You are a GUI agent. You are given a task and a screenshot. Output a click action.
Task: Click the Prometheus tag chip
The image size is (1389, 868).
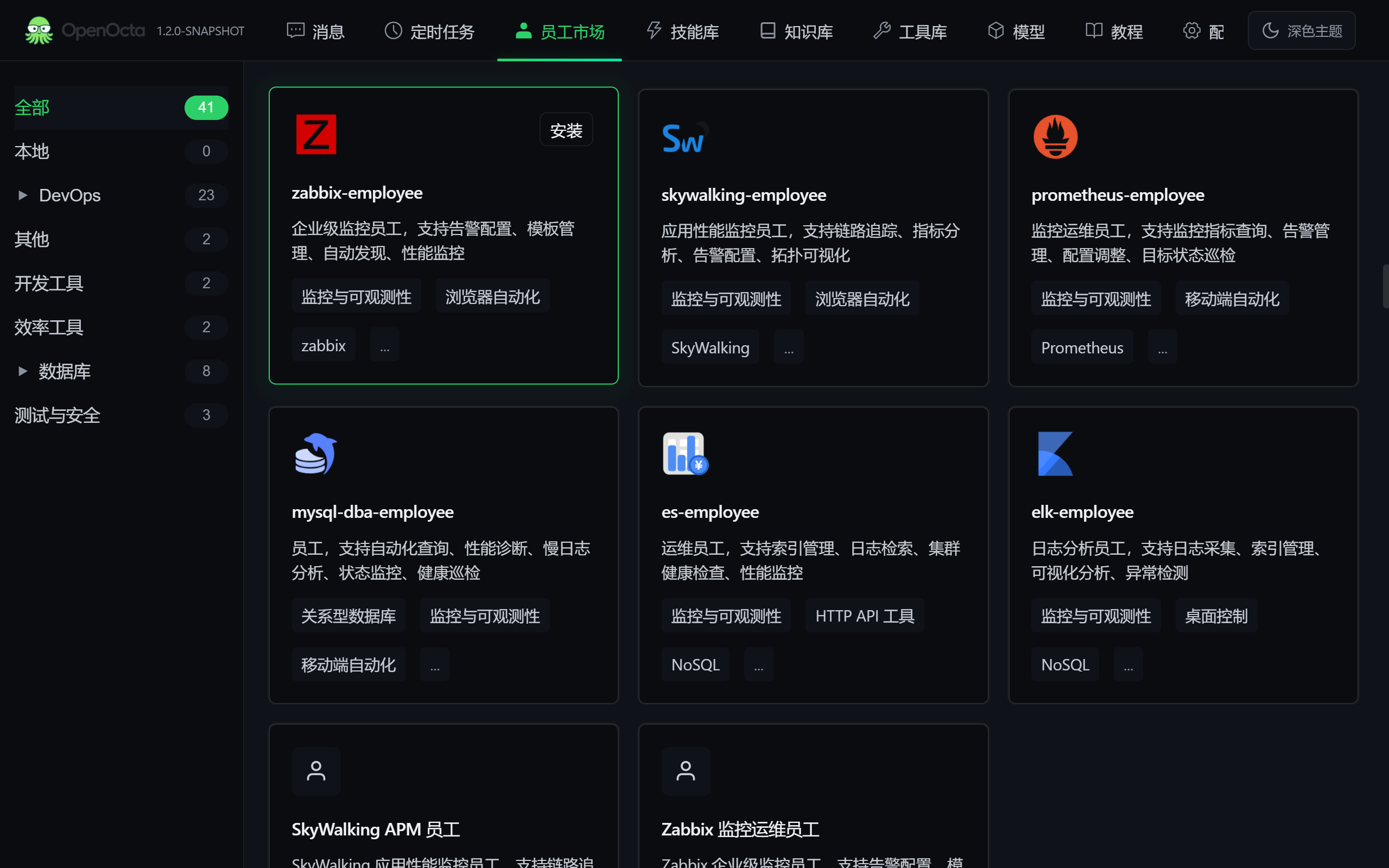[1082, 347]
